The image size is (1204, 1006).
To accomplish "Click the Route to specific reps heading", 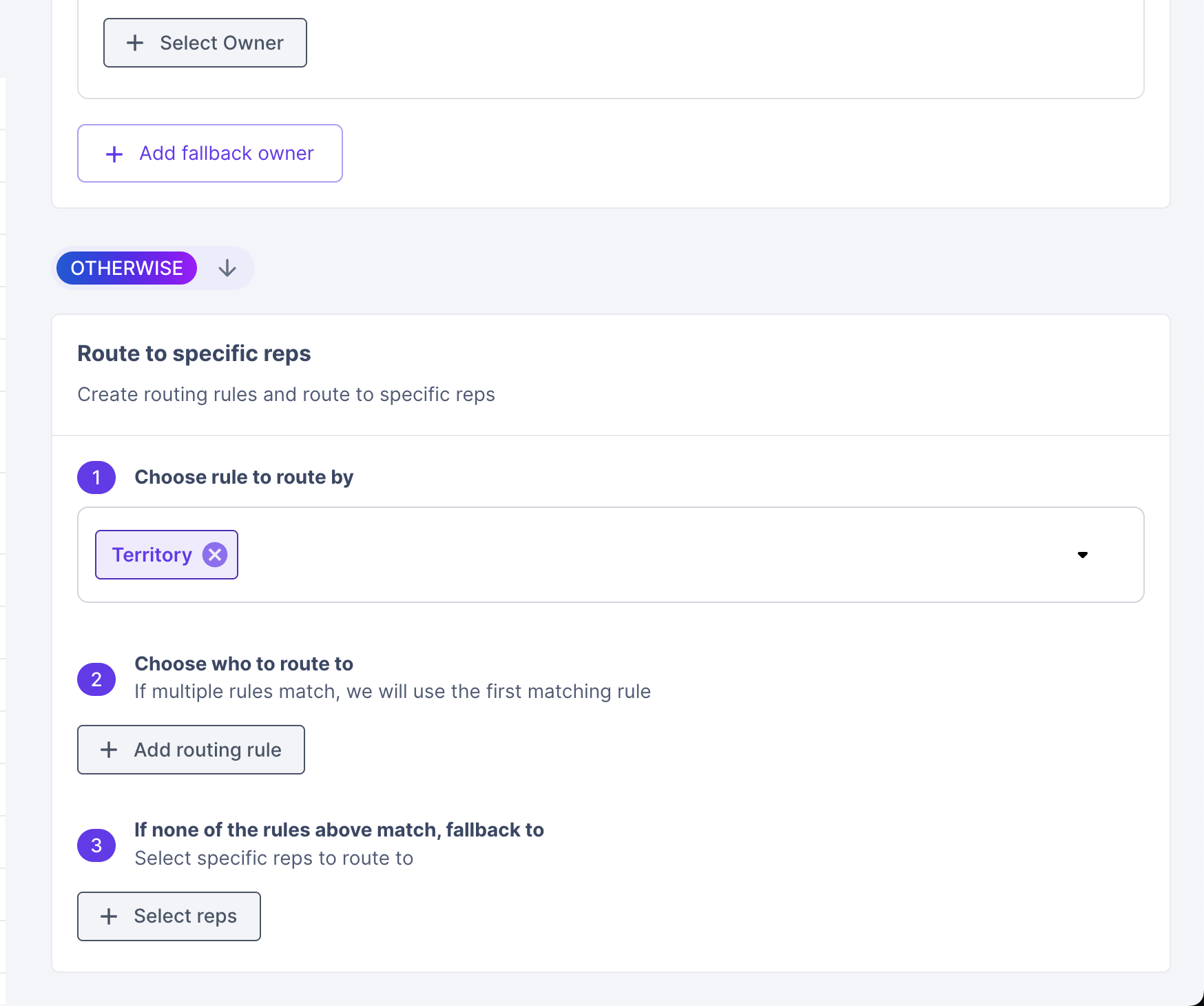I will point(194,353).
